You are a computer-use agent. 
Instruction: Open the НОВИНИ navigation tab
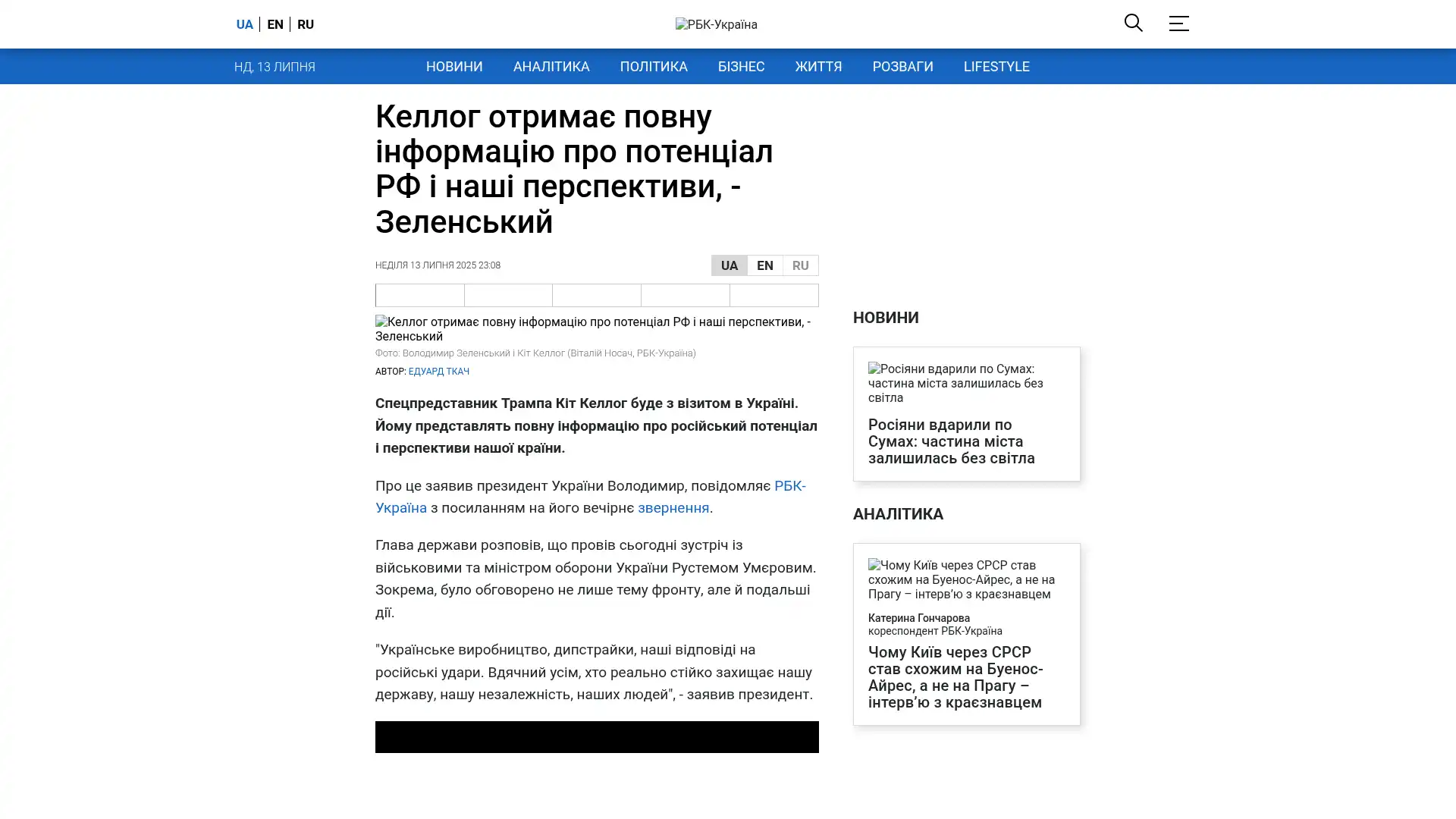[x=454, y=67]
